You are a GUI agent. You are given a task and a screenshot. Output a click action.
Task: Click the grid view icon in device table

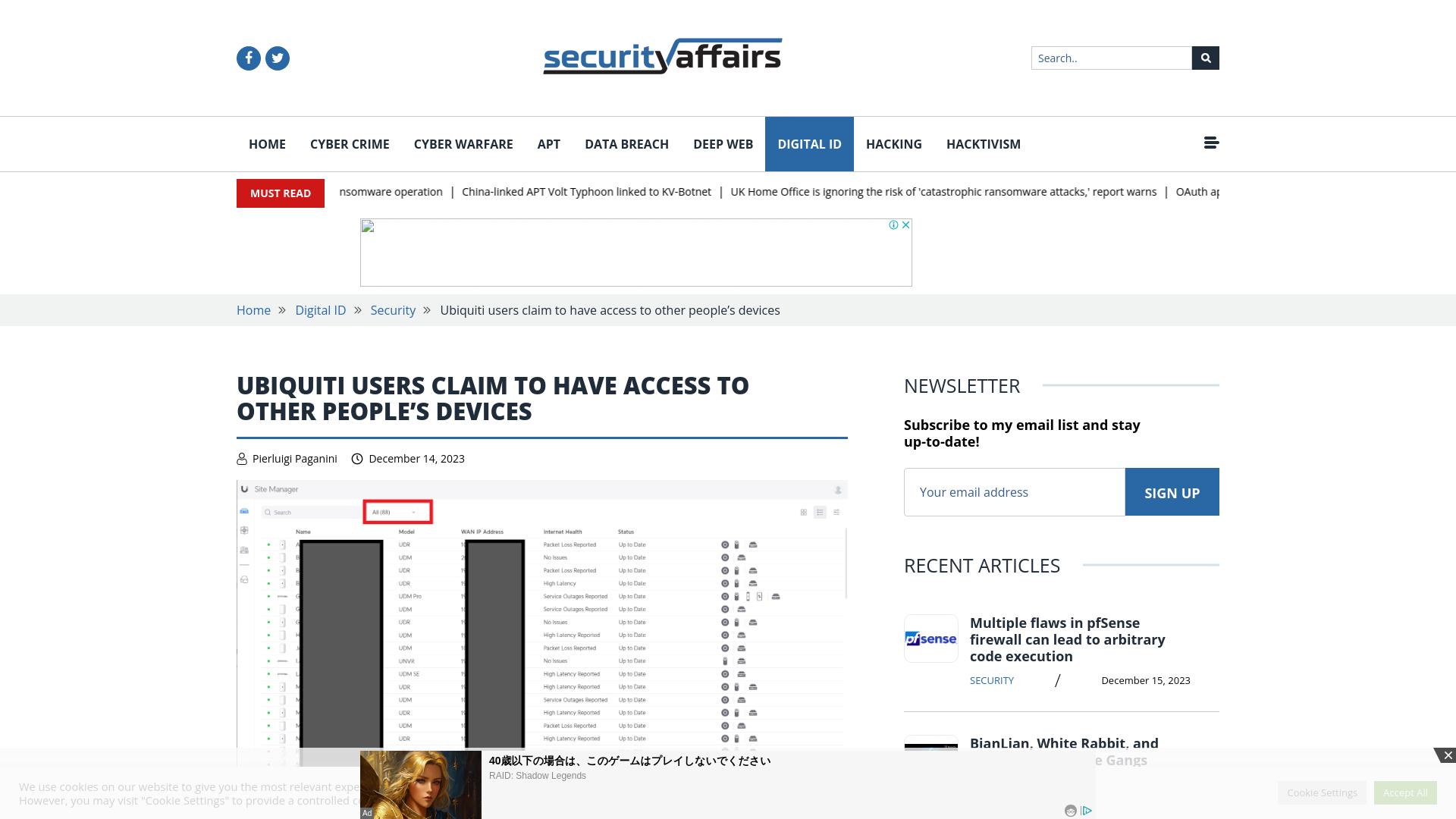[x=804, y=512]
